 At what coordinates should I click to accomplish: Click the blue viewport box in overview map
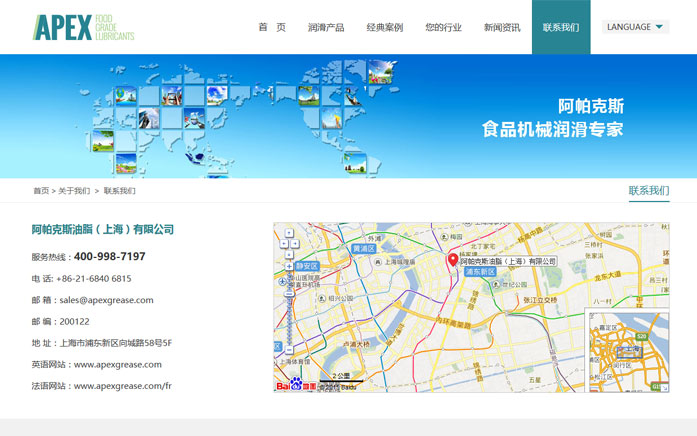629,352
